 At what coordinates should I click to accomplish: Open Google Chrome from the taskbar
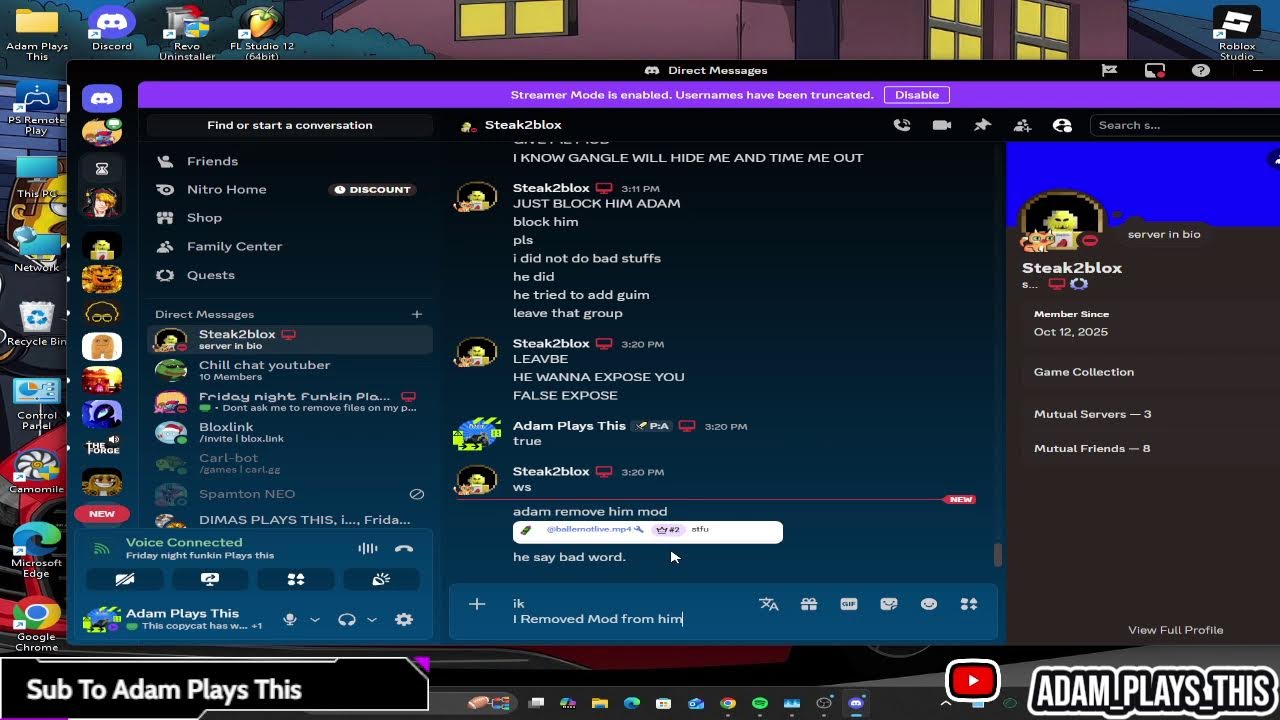click(727, 703)
